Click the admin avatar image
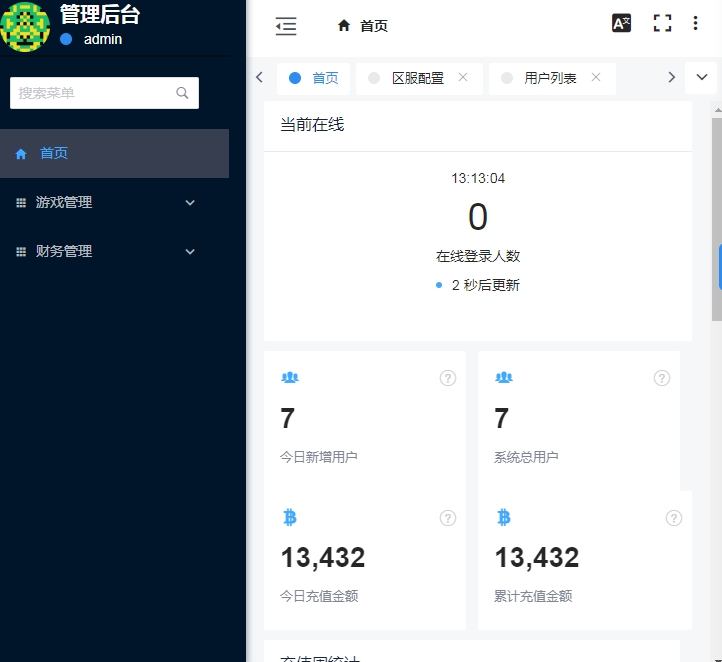 pyautogui.click(x=25, y=26)
